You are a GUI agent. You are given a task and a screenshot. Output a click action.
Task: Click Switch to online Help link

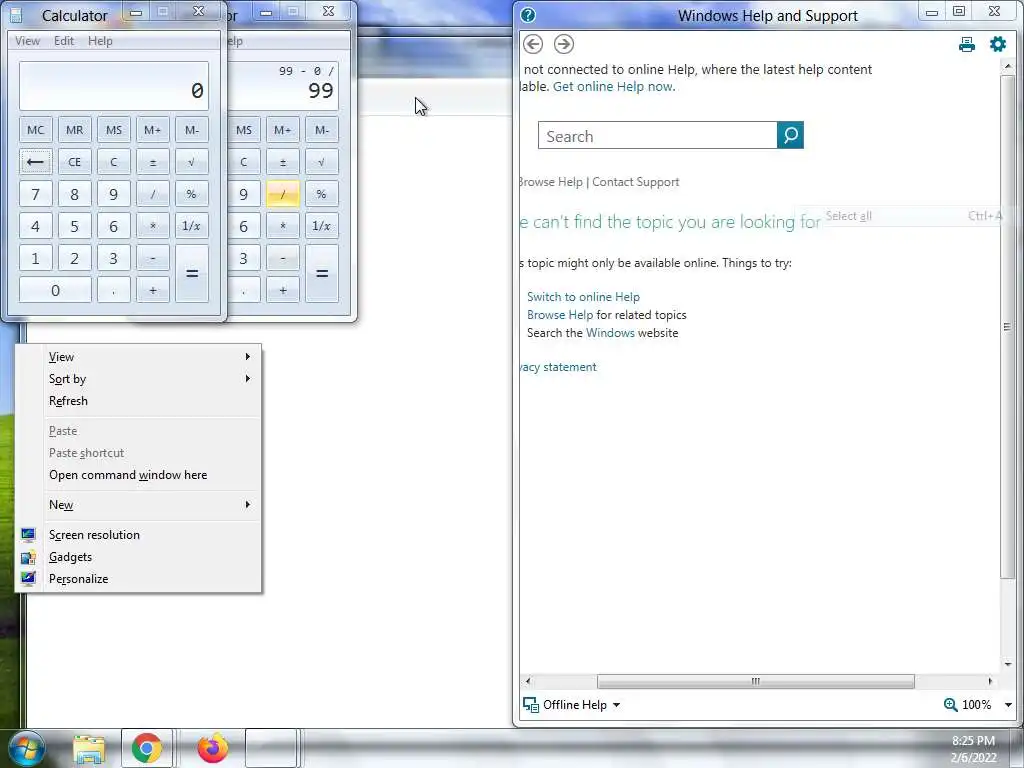pos(583,296)
